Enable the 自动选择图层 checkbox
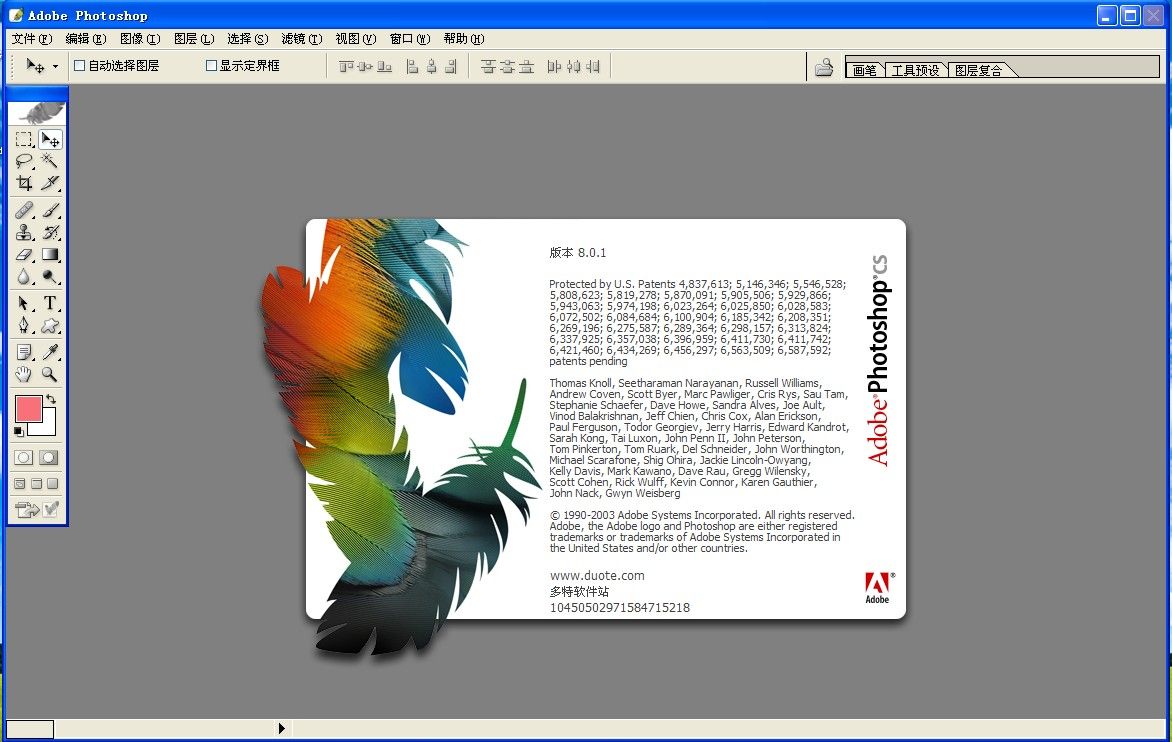This screenshot has width=1172, height=742. pyautogui.click(x=79, y=66)
